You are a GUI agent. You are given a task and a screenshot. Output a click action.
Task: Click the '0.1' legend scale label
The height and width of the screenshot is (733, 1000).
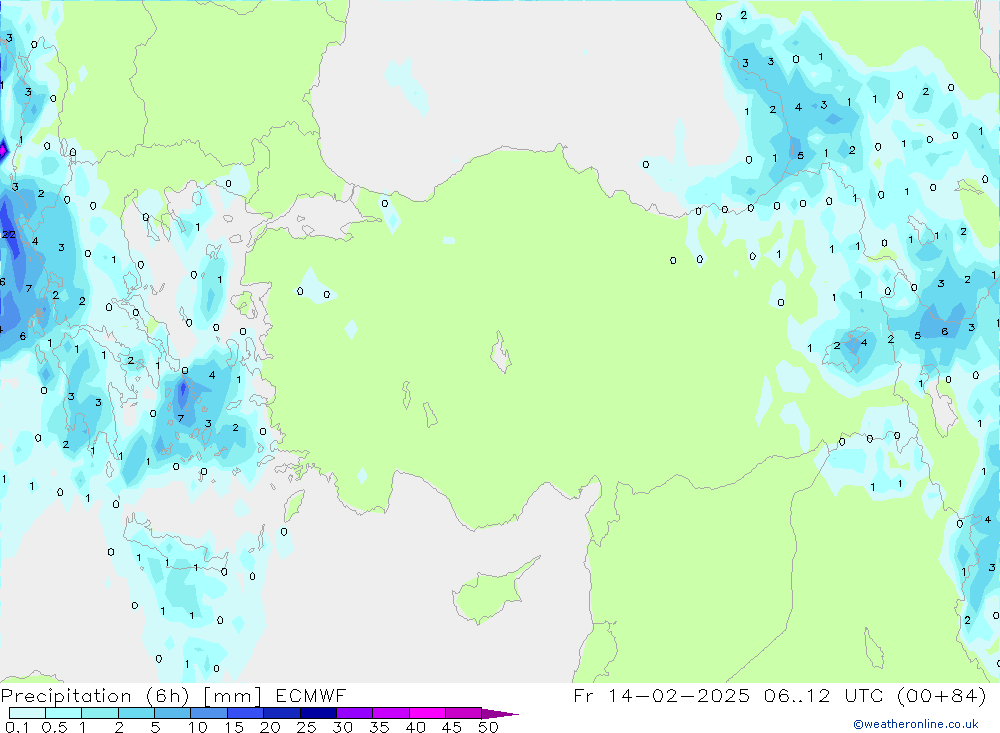click(x=17, y=727)
